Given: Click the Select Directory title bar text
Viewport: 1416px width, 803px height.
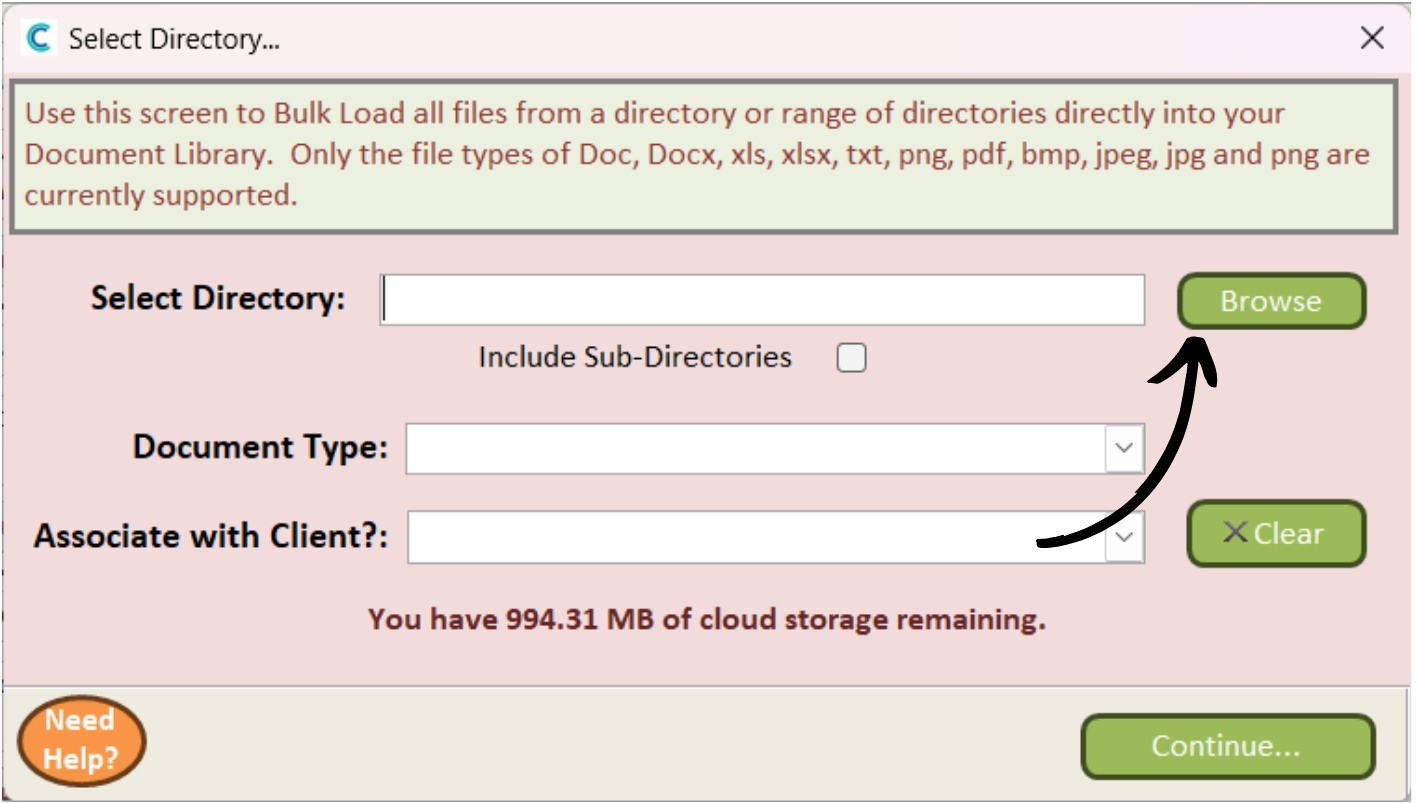Looking at the screenshot, I should [x=174, y=40].
